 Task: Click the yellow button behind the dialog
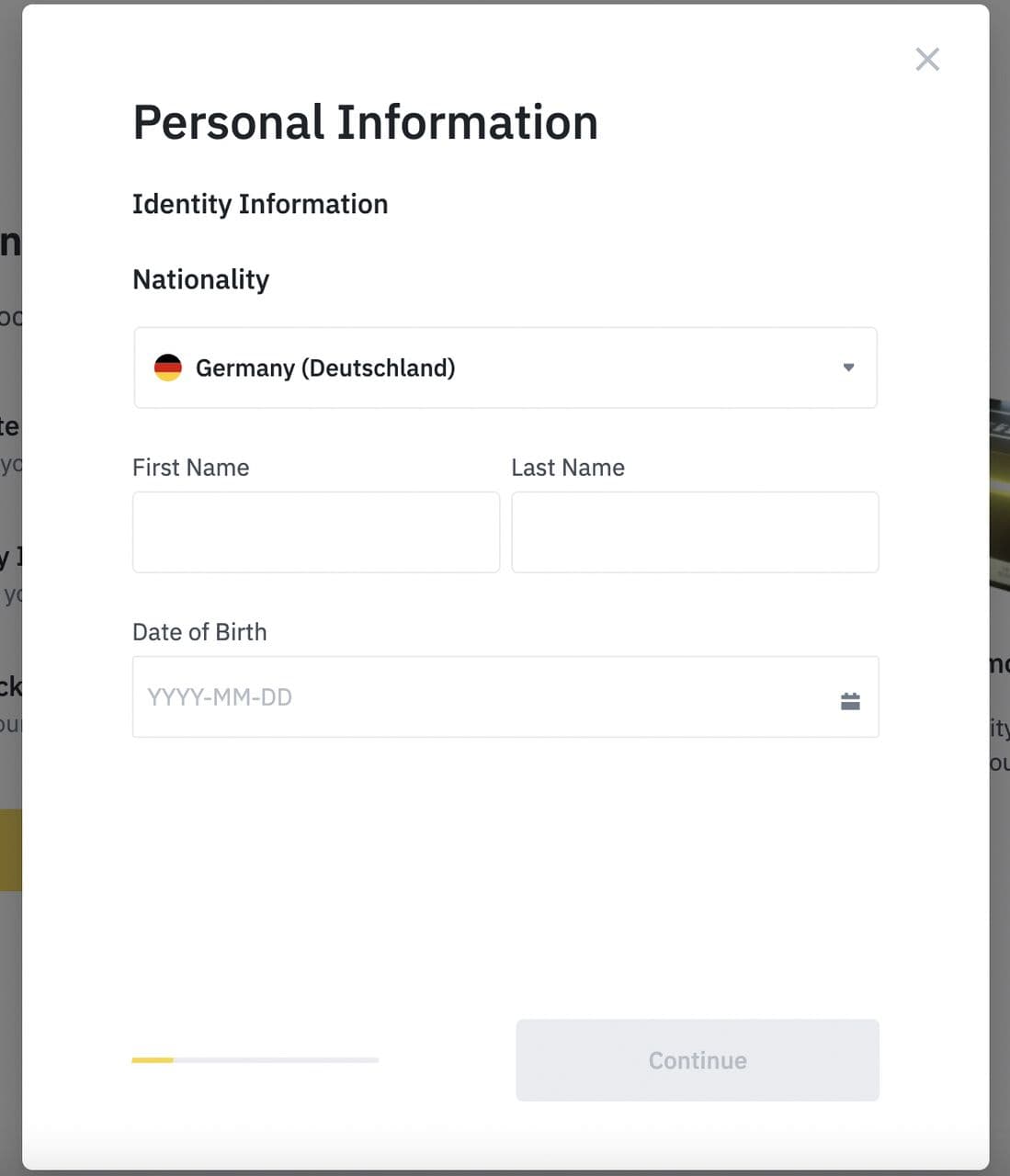coord(10,850)
